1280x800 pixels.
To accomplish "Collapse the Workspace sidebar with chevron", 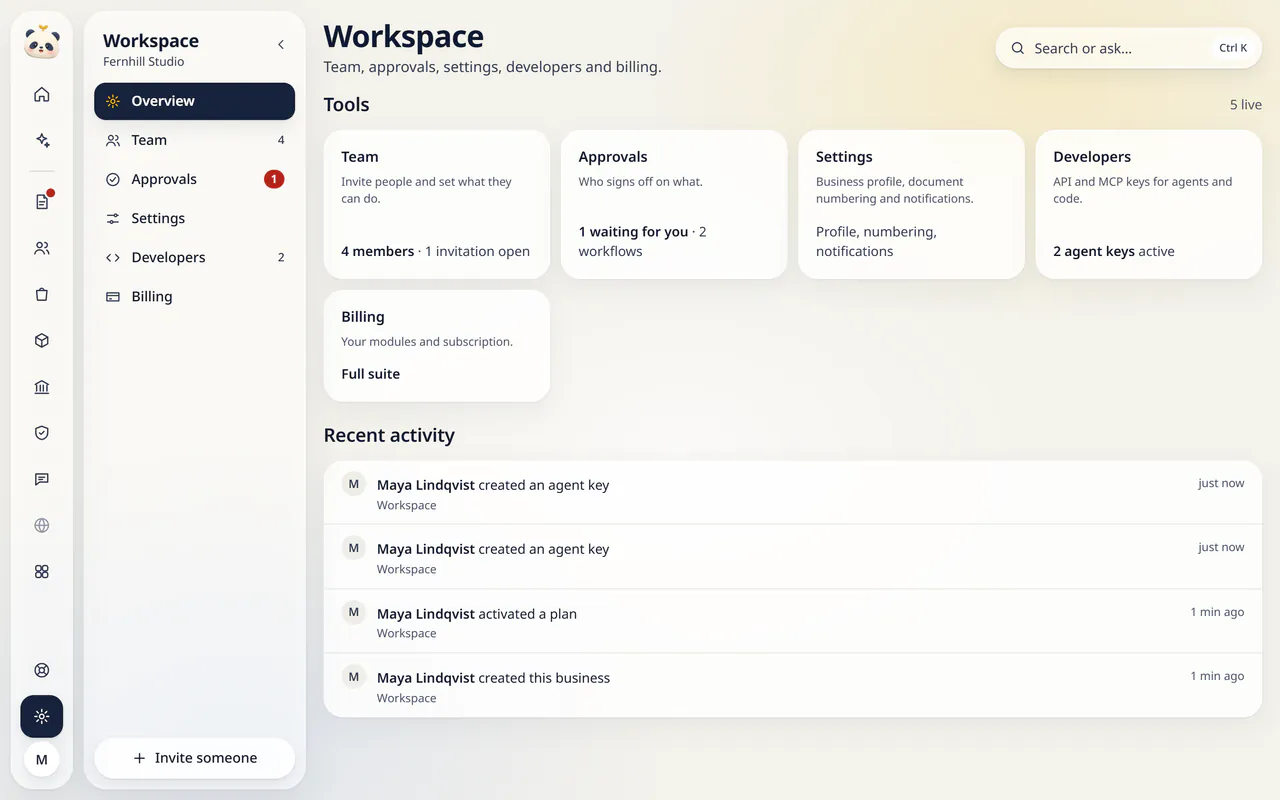I will (281, 45).
